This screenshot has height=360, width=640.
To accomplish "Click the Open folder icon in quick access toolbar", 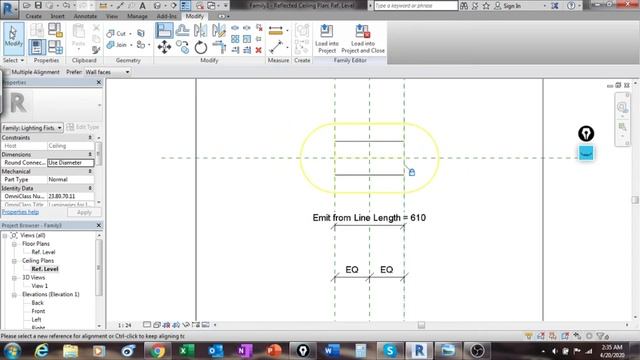I will click(27, 5).
